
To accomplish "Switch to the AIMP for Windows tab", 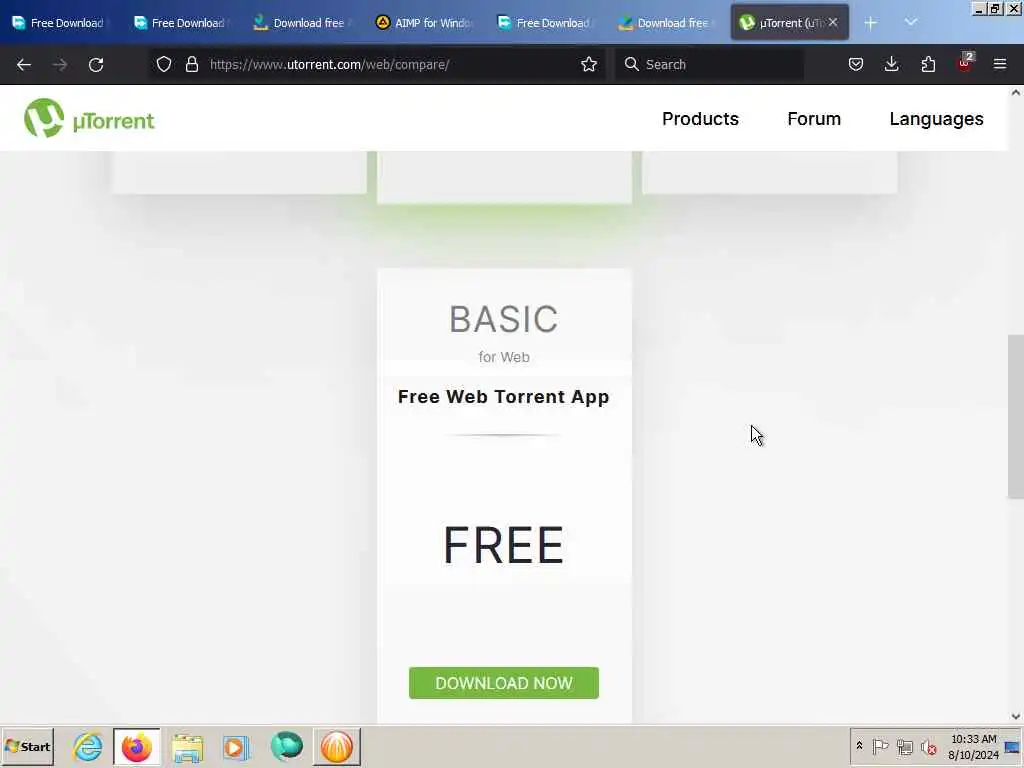I will (424, 23).
